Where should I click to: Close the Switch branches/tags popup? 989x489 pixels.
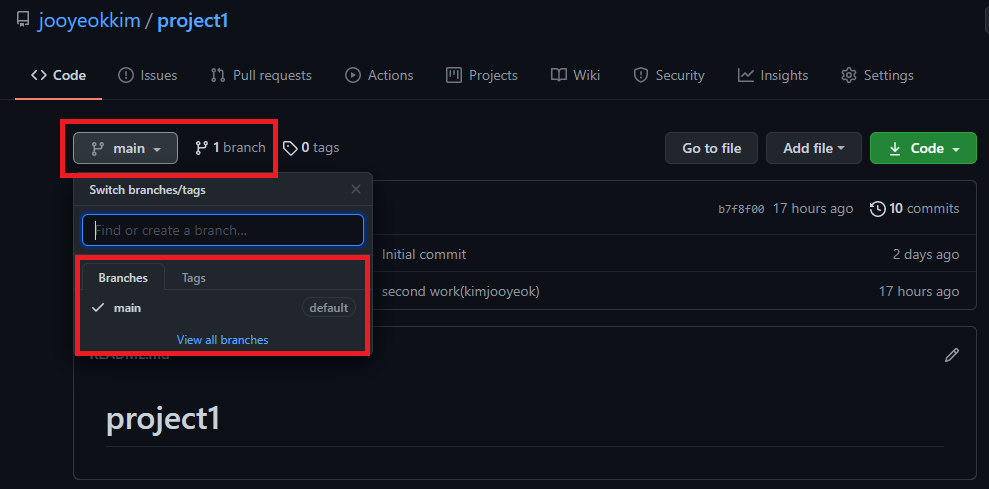point(356,189)
